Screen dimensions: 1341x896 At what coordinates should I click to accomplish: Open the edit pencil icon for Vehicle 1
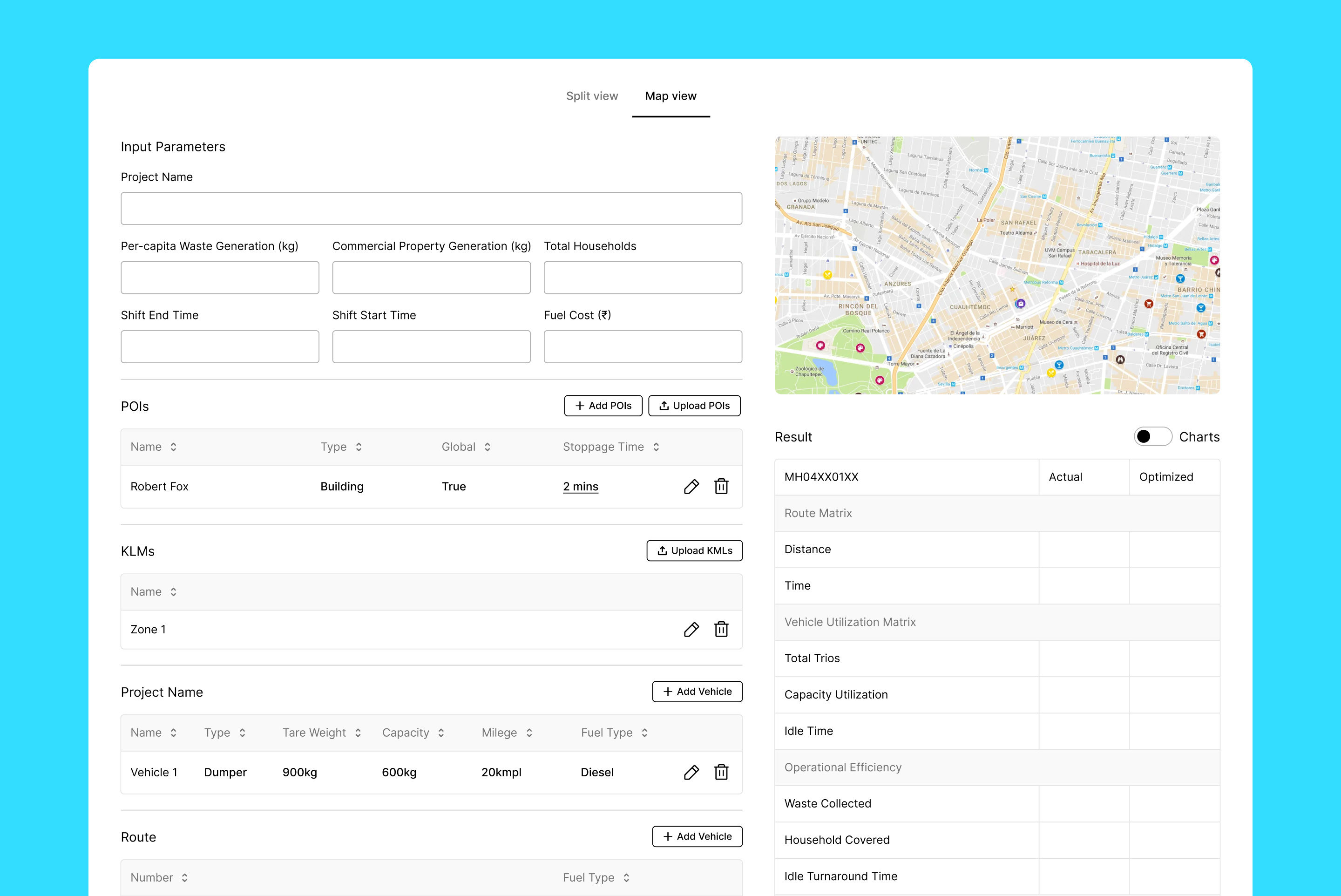pyautogui.click(x=691, y=772)
